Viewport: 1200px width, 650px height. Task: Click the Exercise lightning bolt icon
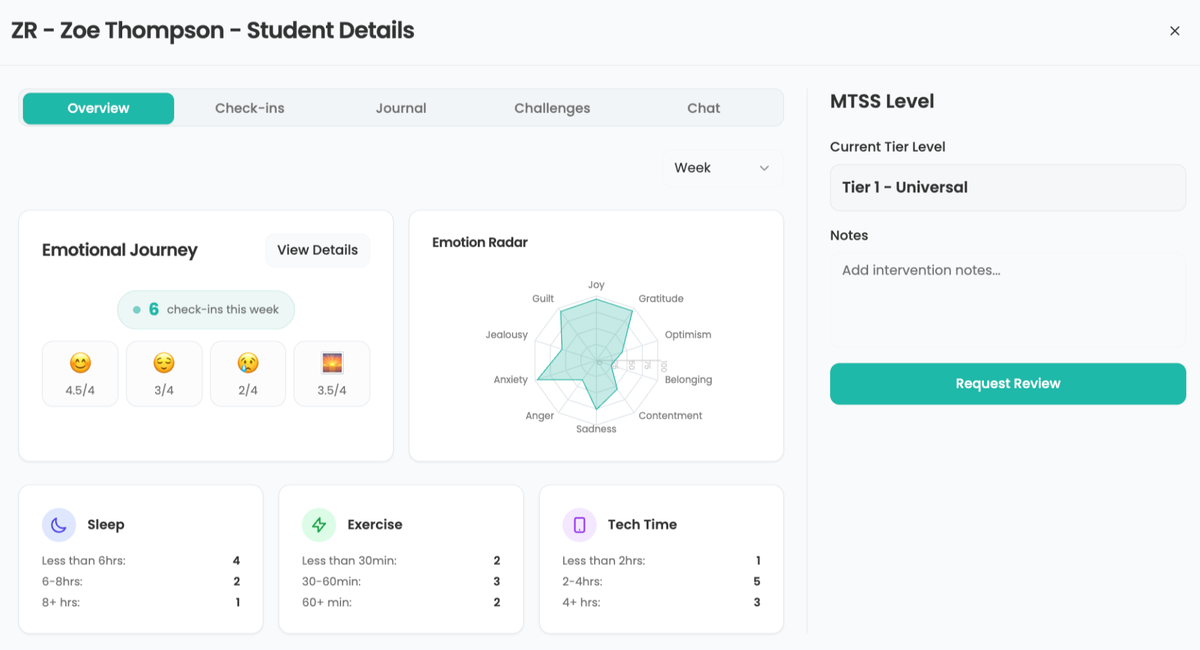tap(320, 524)
